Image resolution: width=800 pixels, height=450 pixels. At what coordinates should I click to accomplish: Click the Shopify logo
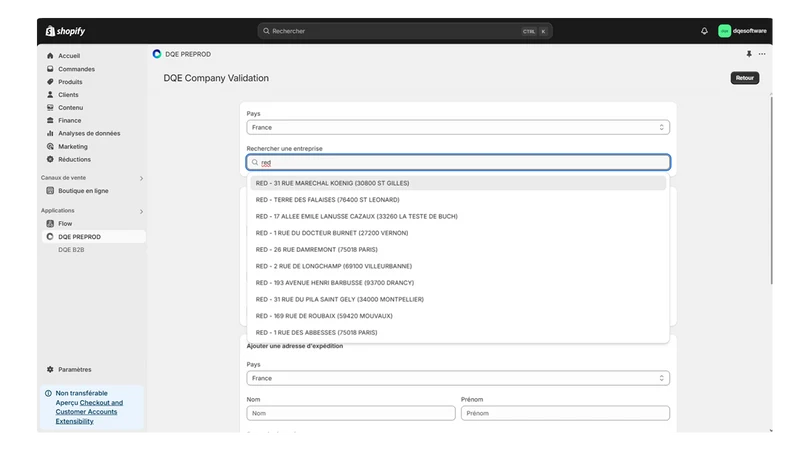tap(65, 31)
